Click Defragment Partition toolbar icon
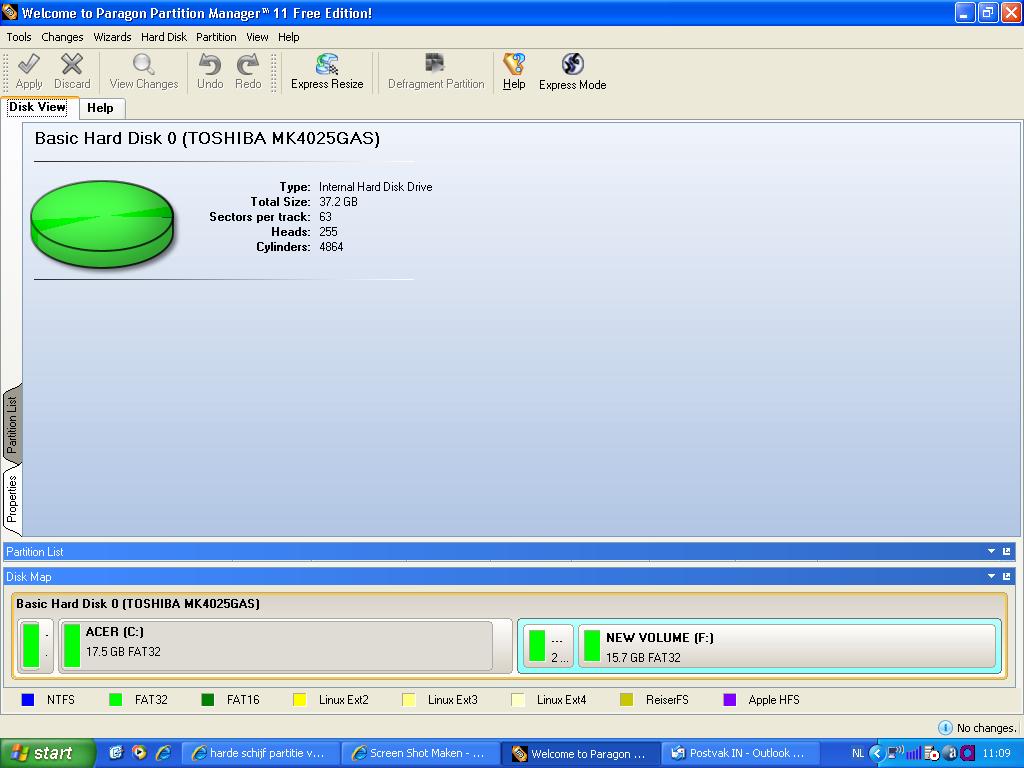 point(435,64)
